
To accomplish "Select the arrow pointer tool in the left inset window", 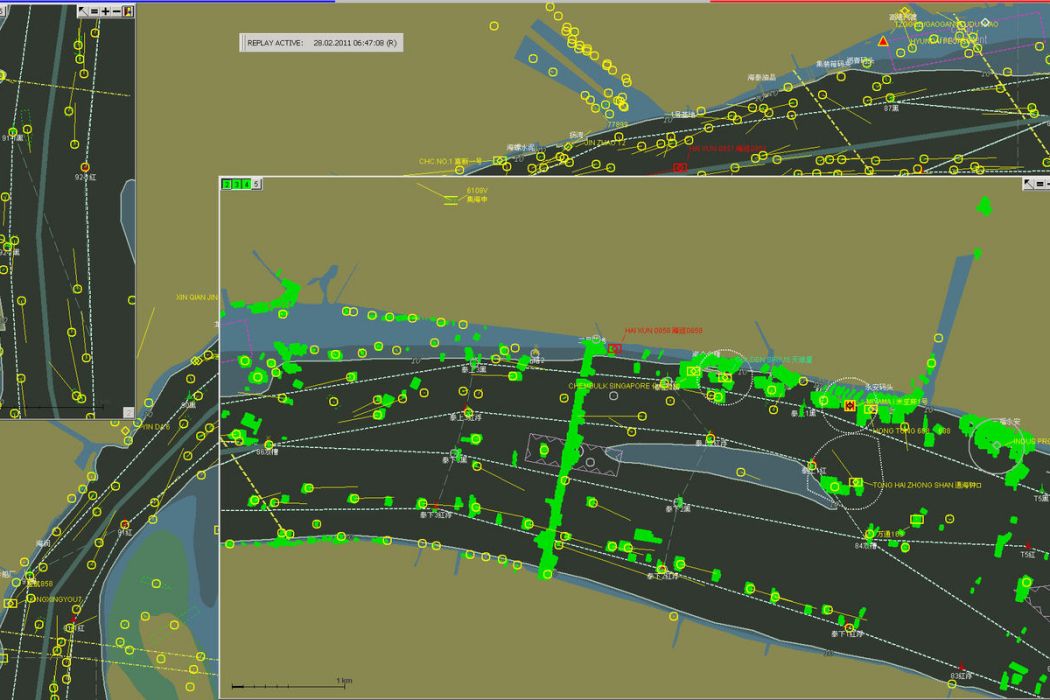I will click(82, 11).
